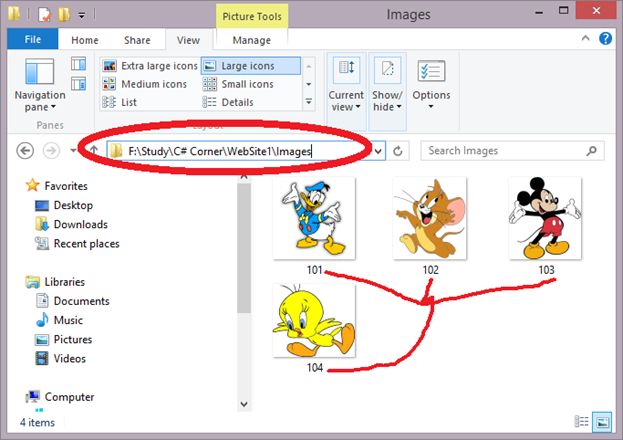The image size is (623, 440).
Task: Toggle the Details pane button
Action: 78,84
